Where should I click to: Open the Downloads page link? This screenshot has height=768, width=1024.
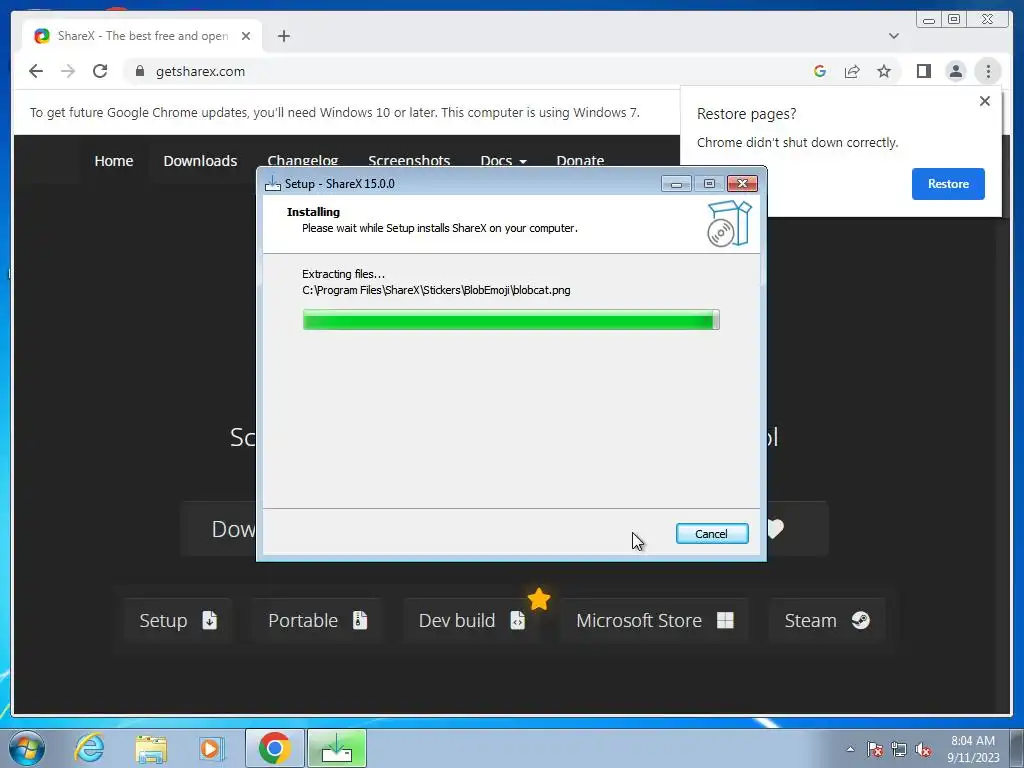point(200,161)
